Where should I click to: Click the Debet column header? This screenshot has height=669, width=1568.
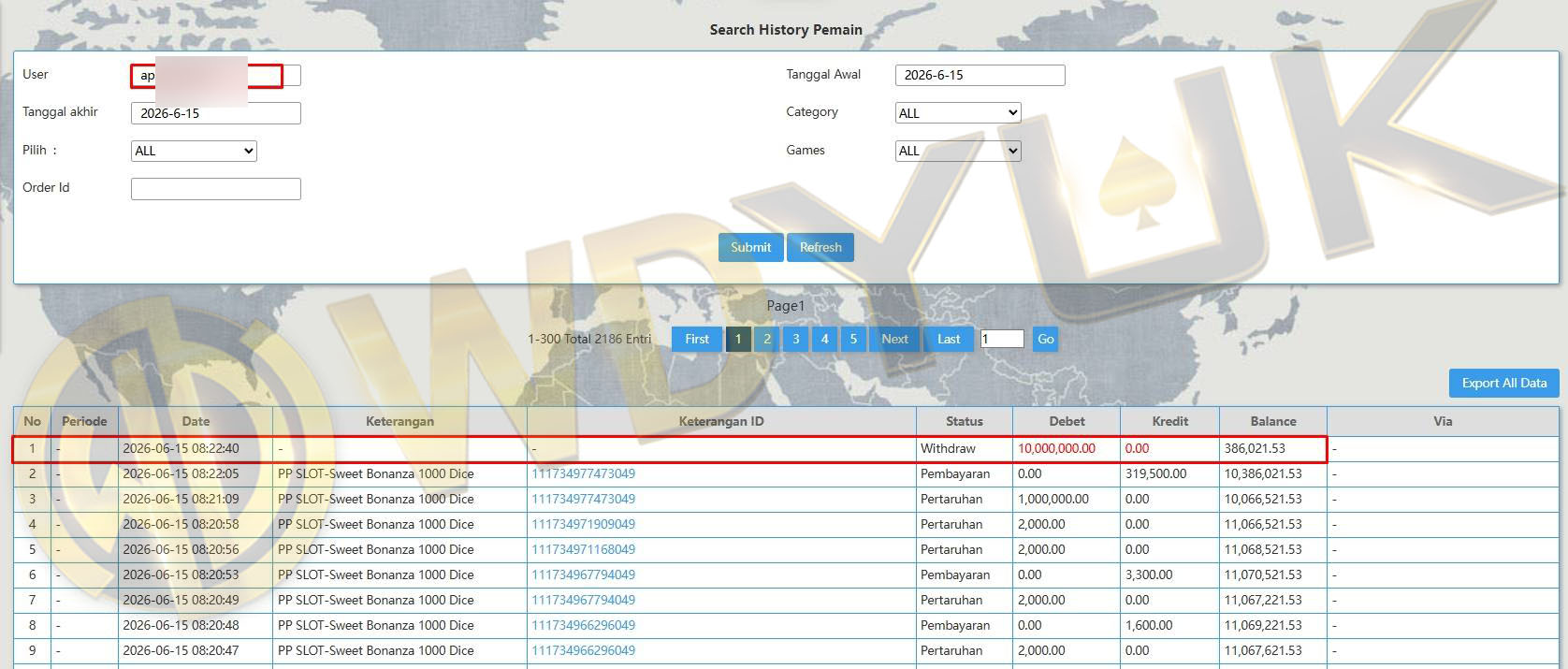[x=1067, y=421]
